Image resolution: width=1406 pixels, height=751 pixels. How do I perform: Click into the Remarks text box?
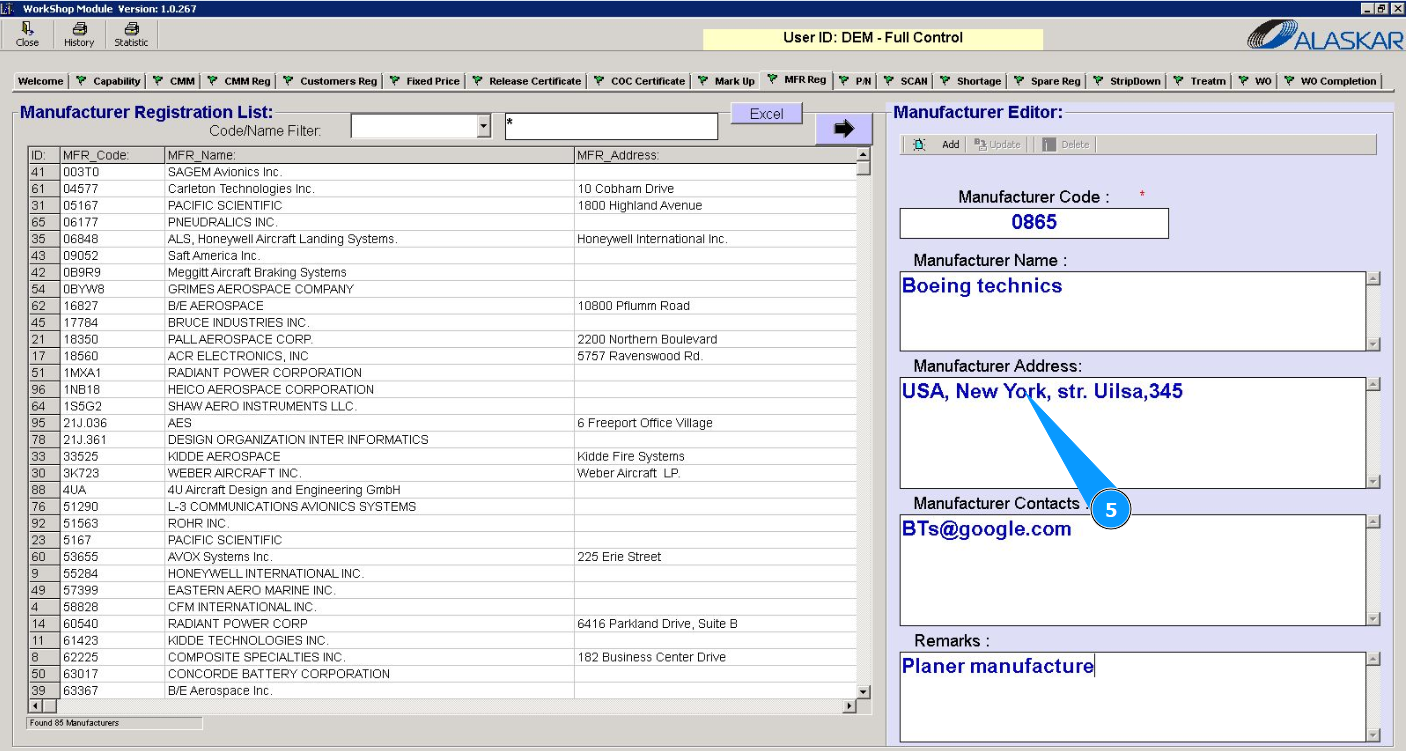1133,697
